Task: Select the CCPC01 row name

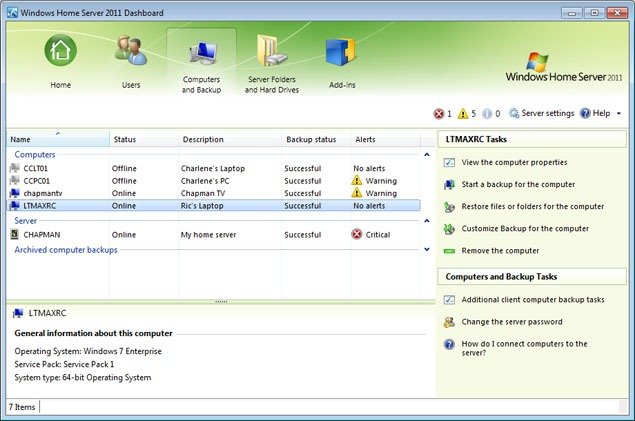Action: [36, 181]
